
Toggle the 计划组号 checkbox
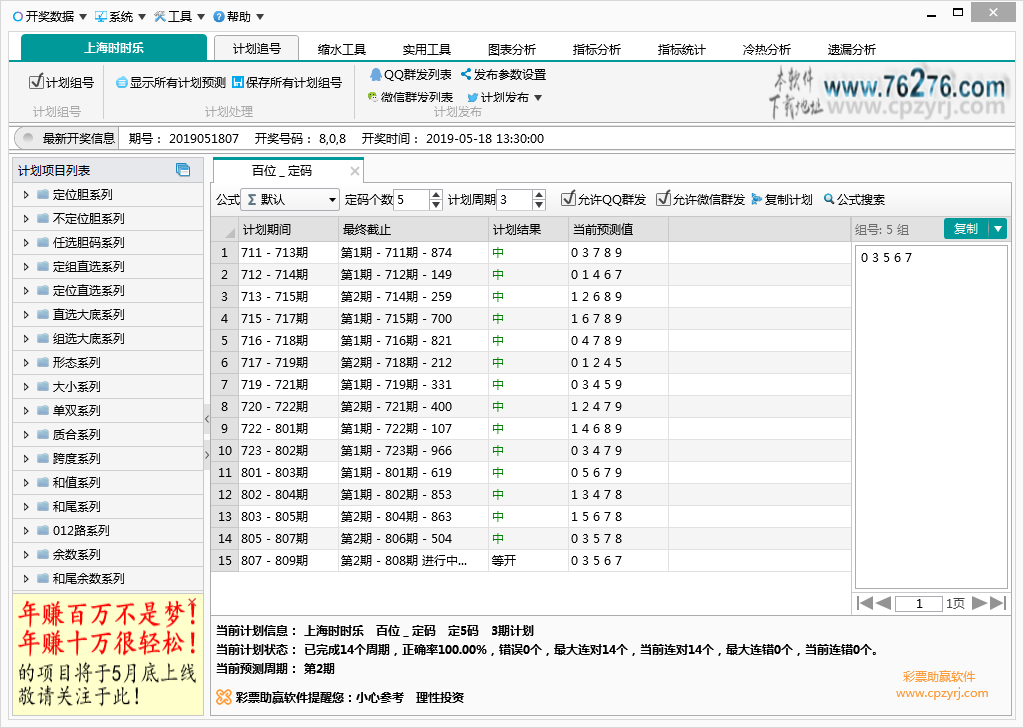click(37, 82)
